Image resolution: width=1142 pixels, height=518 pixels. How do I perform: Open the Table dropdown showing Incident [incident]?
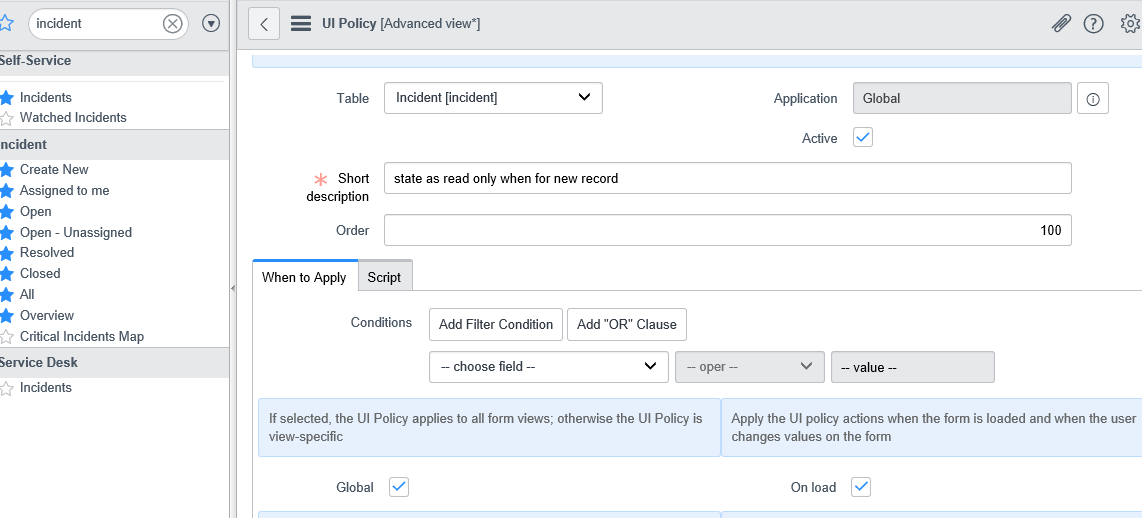tap(493, 98)
